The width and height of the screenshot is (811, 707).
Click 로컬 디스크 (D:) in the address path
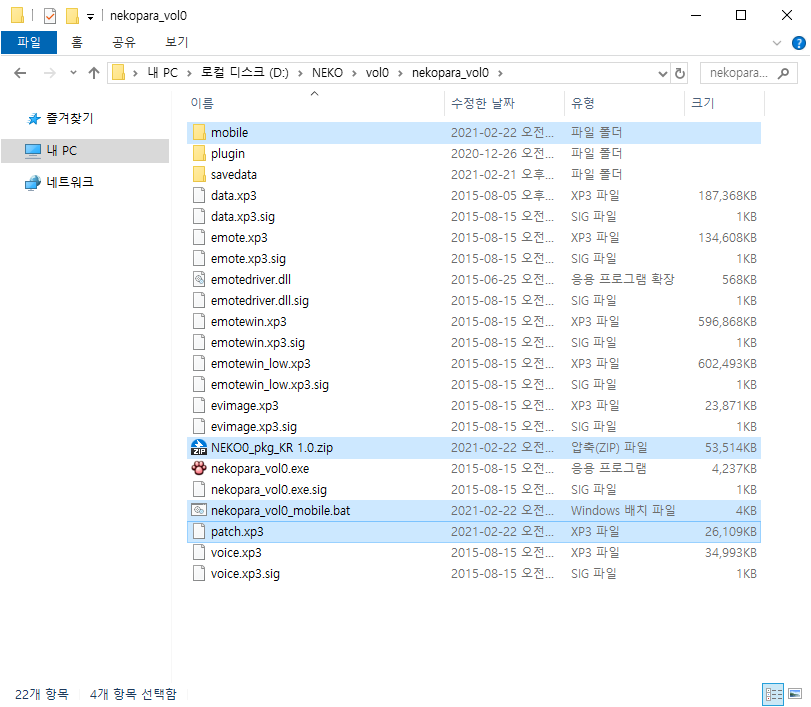pos(245,73)
